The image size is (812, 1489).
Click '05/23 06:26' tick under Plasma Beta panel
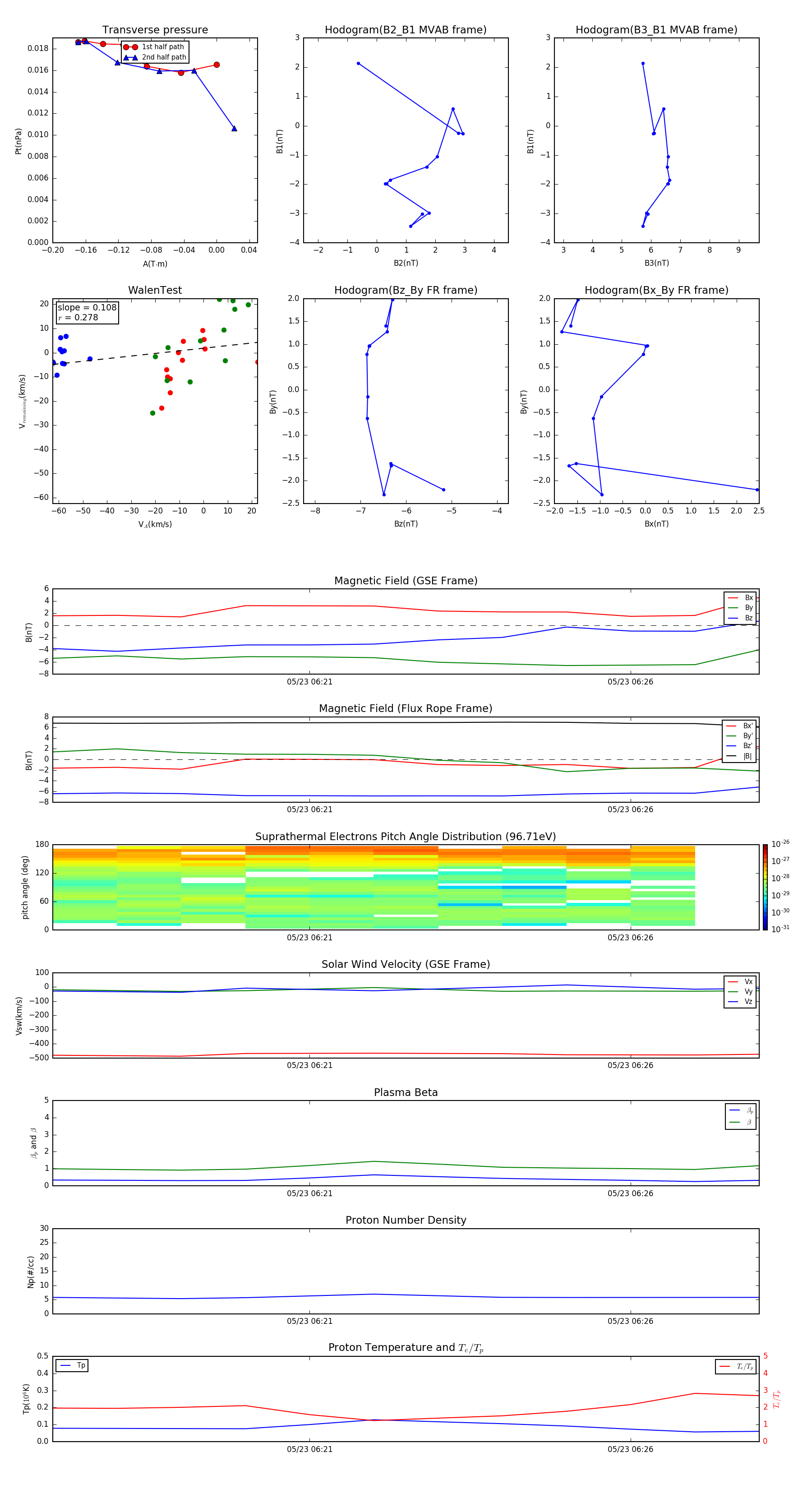tap(630, 1193)
